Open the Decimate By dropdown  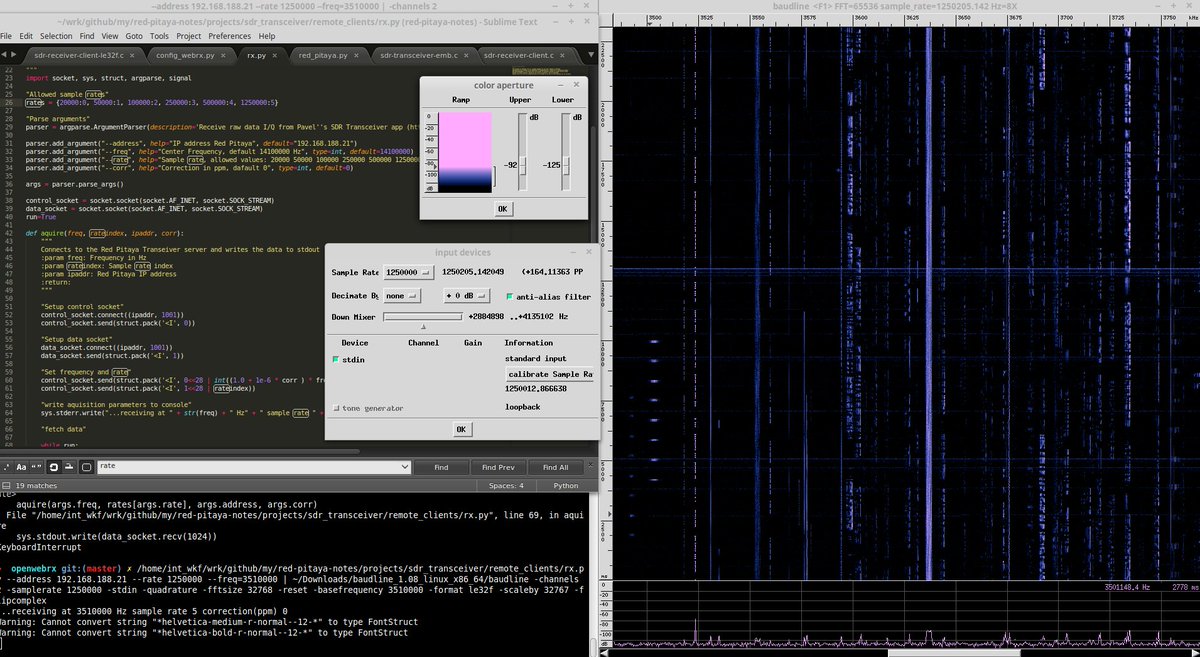pos(403,296)
